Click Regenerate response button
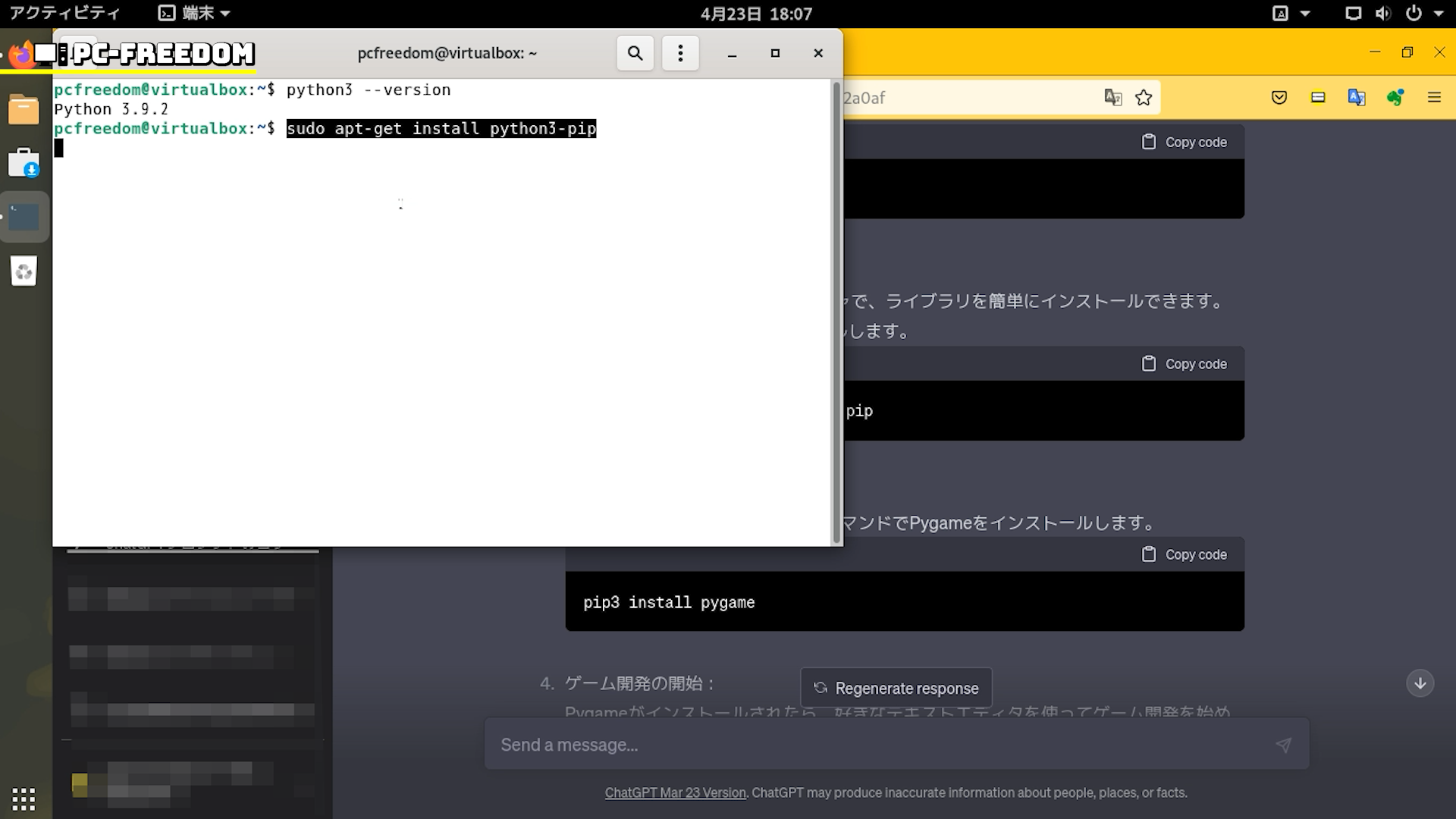 point(896,688)
